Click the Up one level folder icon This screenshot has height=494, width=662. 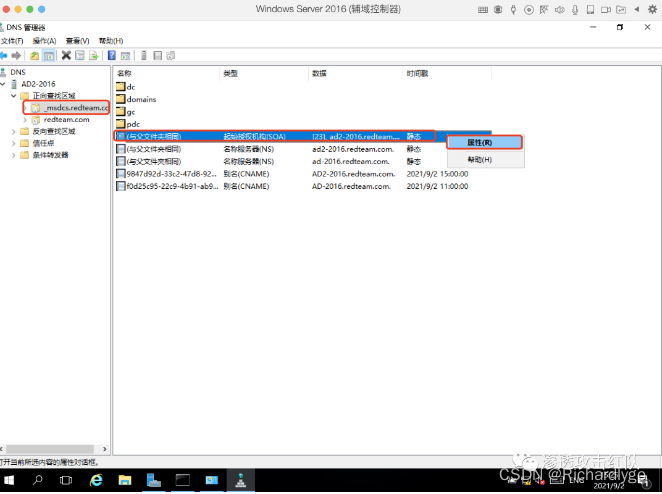[x=35, y=55]
